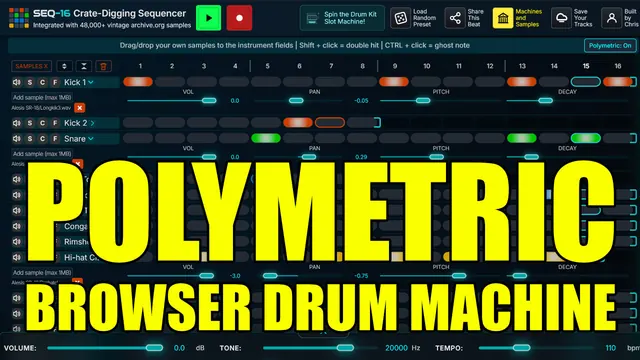Click the C button on Snare
The width and height of the screenshot is (640, 360).
pos(42,139)
